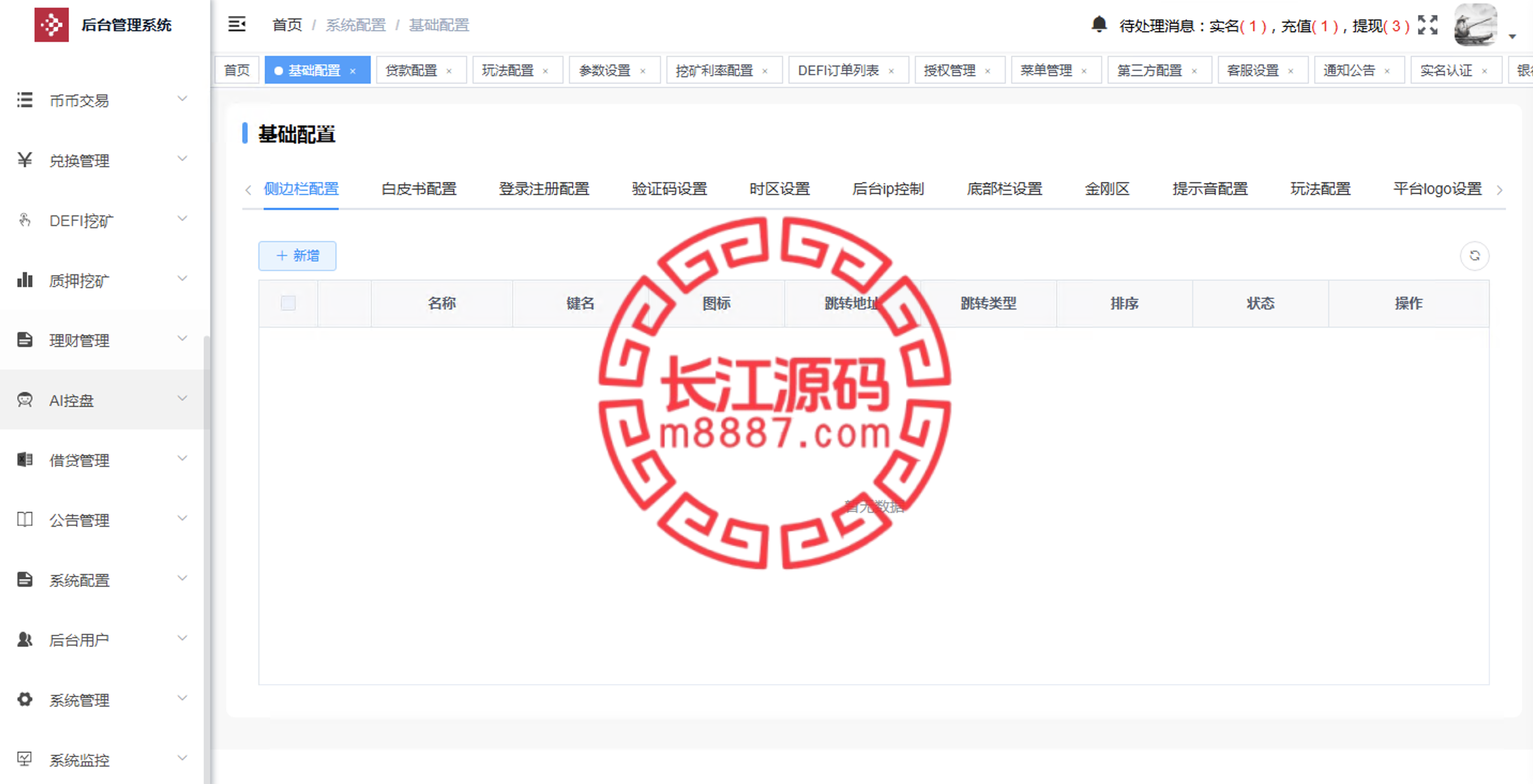Expand the 系统配置 menu chevron

pyautogui.click(x=183, y=578)
